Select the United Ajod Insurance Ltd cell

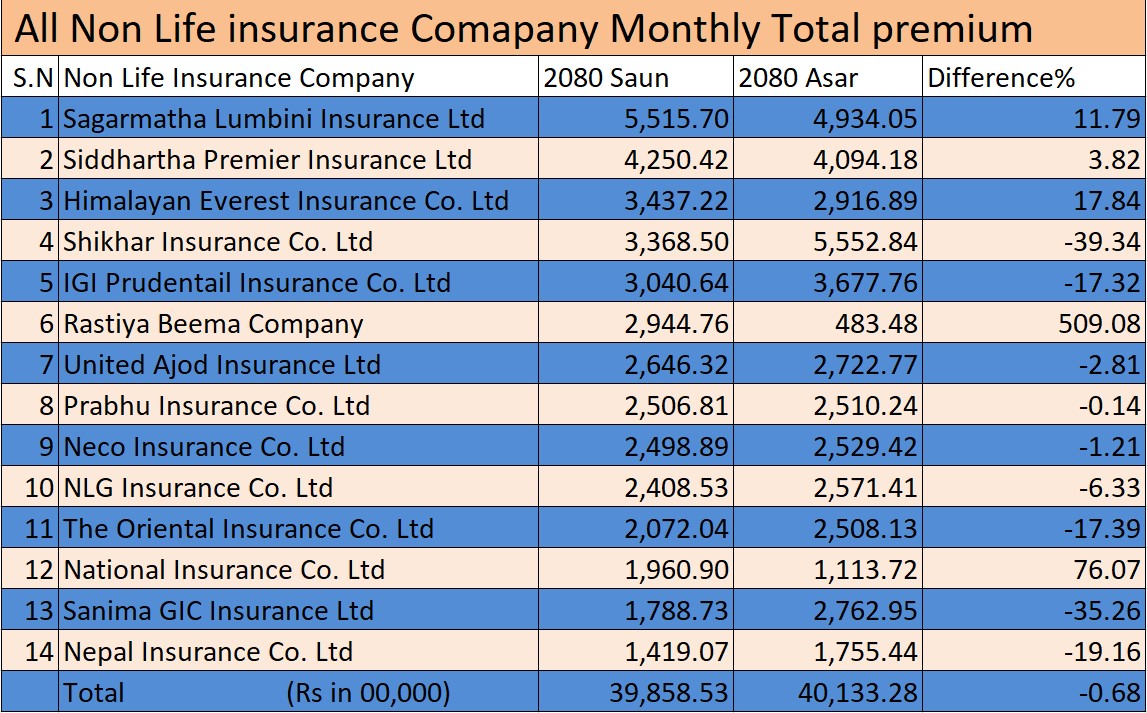pyautogui.click(x=222, y=365)
